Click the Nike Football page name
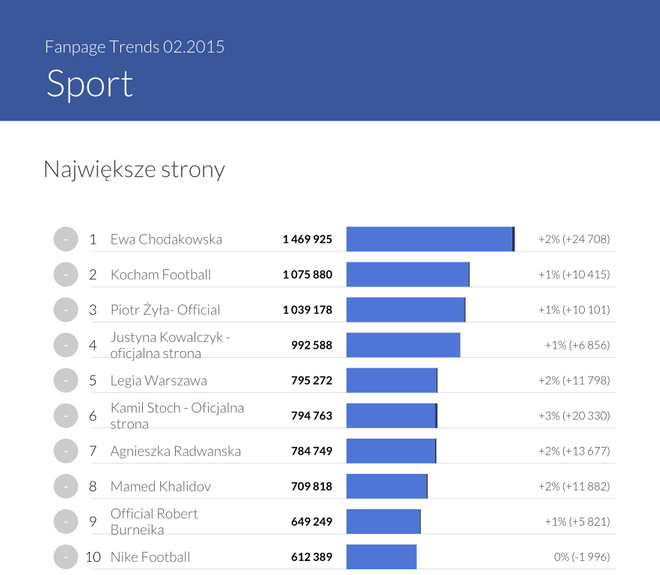The width and height of the screenshot is (660, 575). tap(150, 556)
